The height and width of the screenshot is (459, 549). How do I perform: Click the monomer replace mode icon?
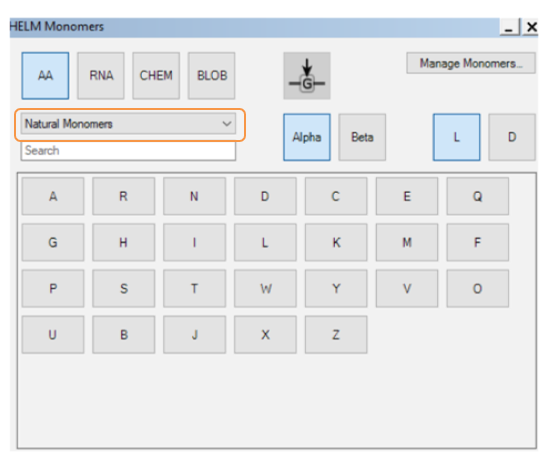point(307,76)
